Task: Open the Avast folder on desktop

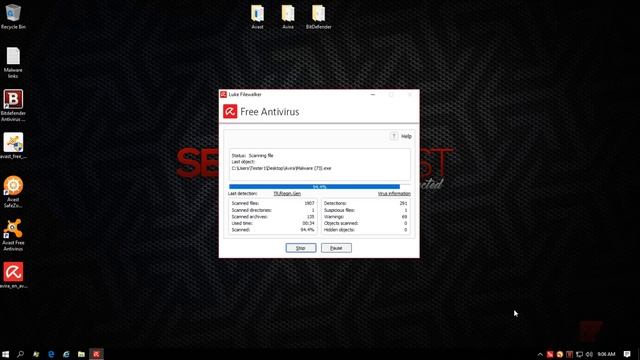Action: coord(257,17)
